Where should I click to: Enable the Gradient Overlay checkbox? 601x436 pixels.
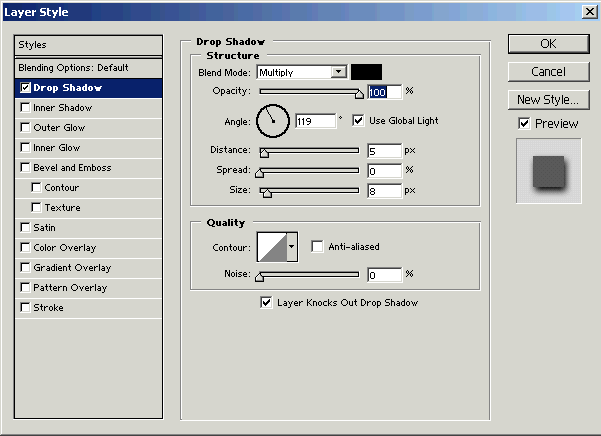point(25,267)
